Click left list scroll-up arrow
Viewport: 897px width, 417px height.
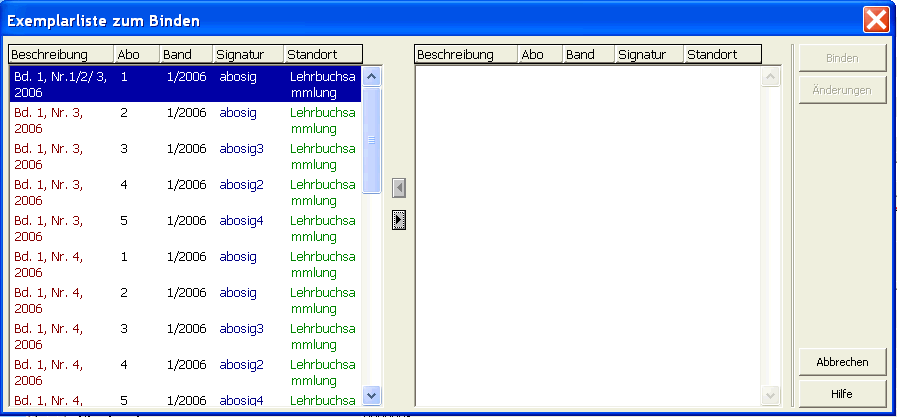click(372, 76)
